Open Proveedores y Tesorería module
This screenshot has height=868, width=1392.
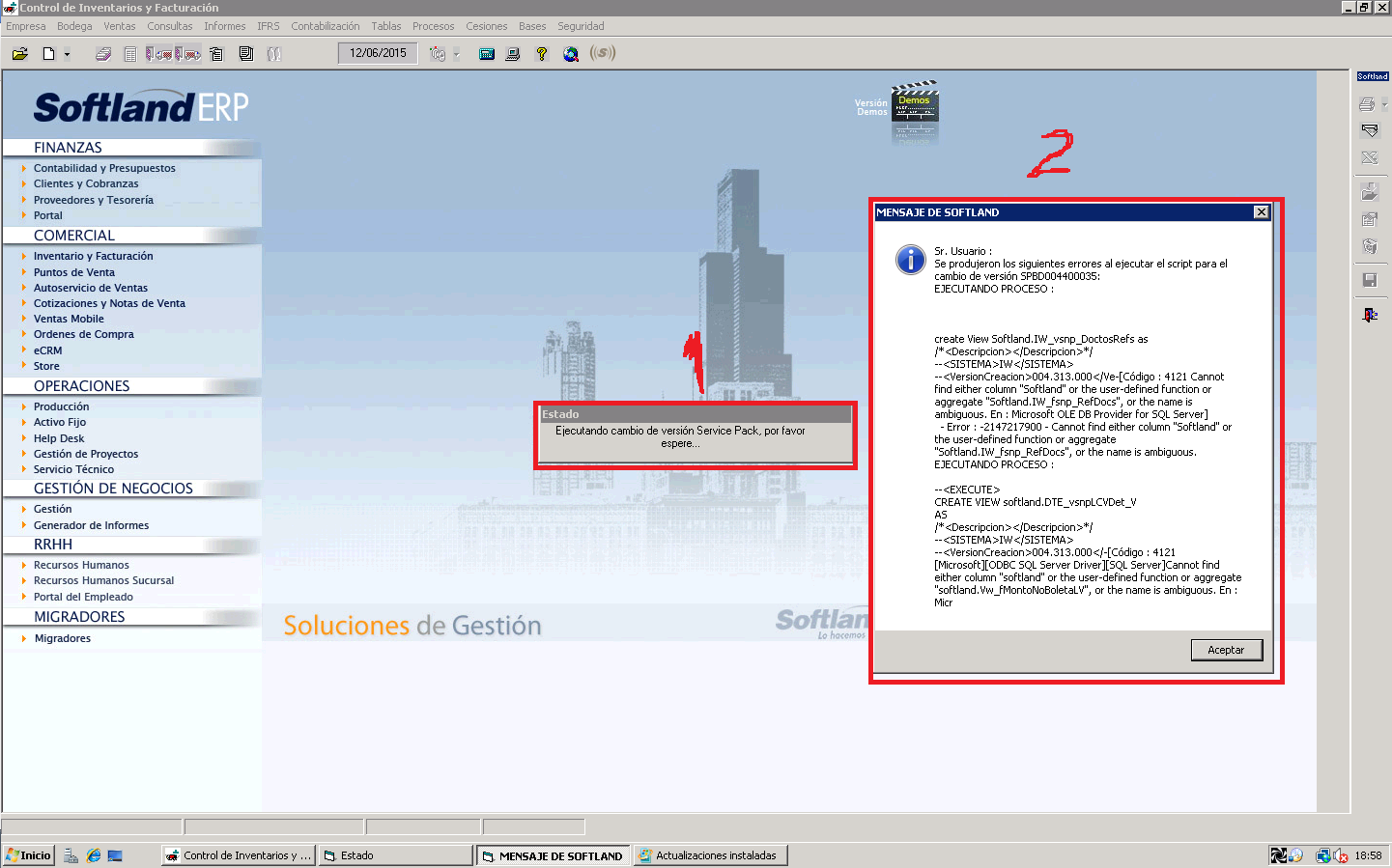point(94,200)
